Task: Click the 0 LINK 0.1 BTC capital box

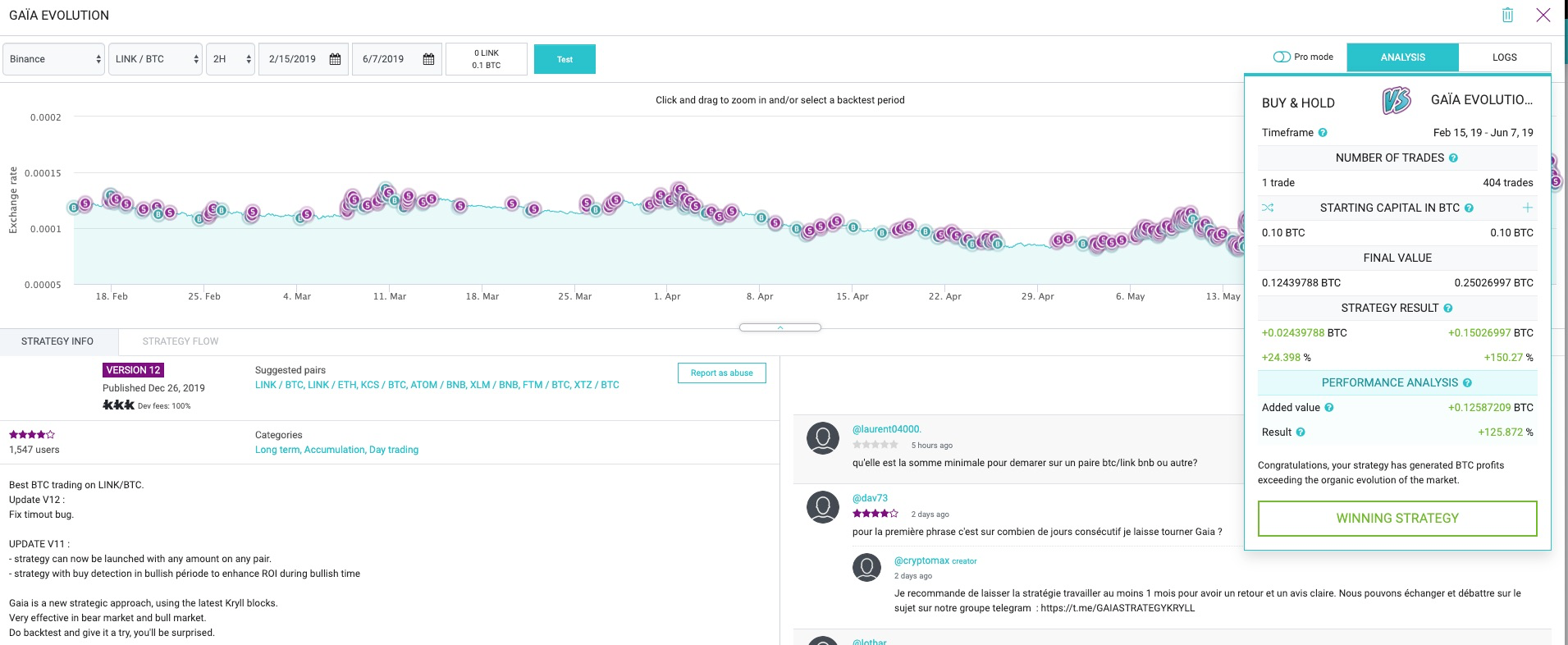Action: (487, 59)
